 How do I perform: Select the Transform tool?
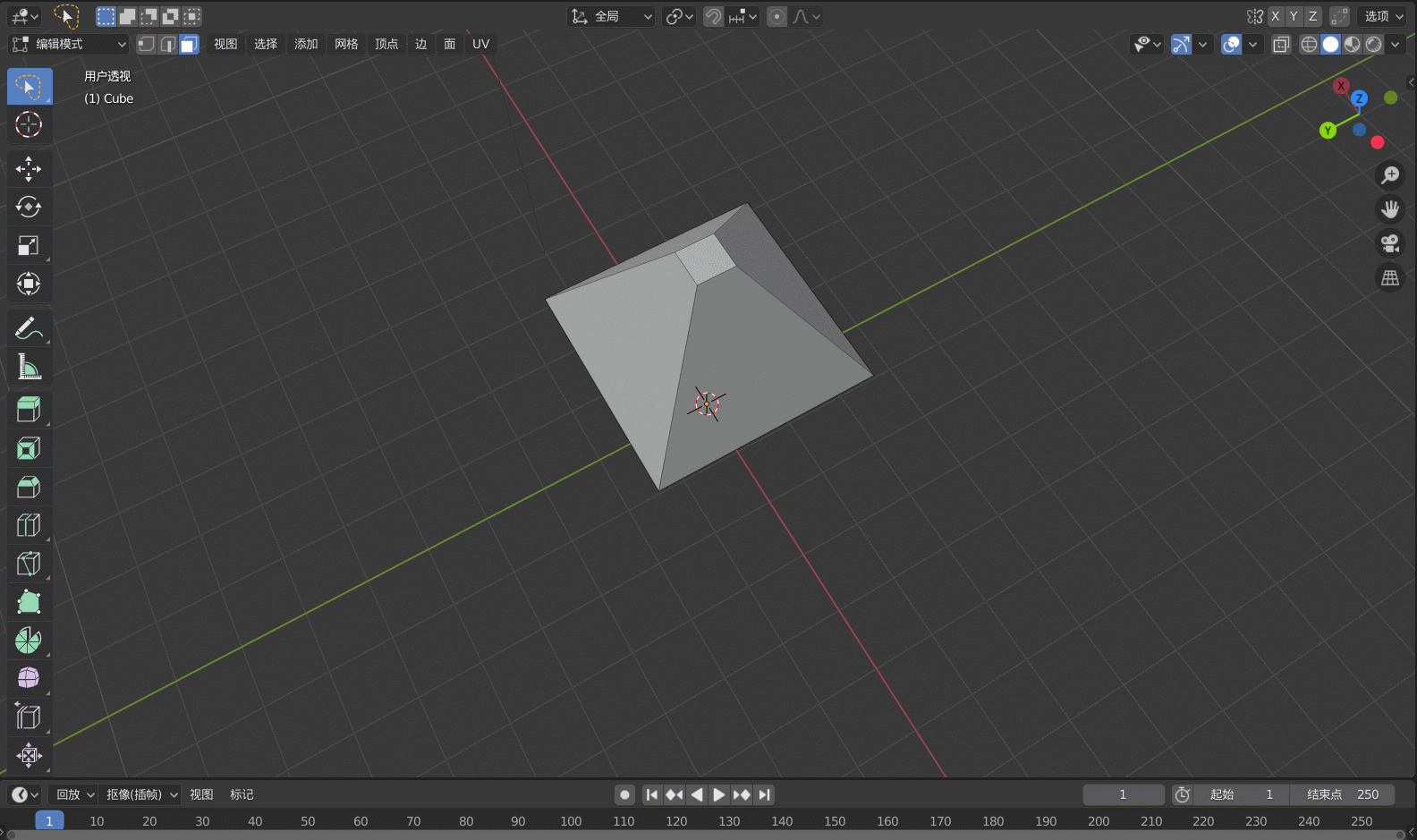point(30,284)
